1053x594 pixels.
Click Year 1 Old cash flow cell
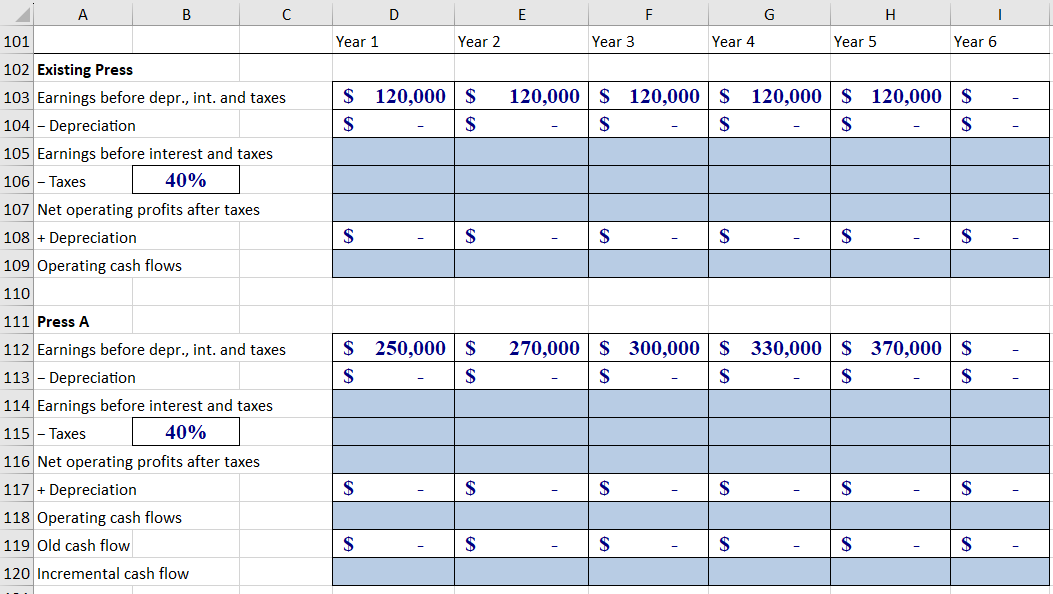[394, 544]
